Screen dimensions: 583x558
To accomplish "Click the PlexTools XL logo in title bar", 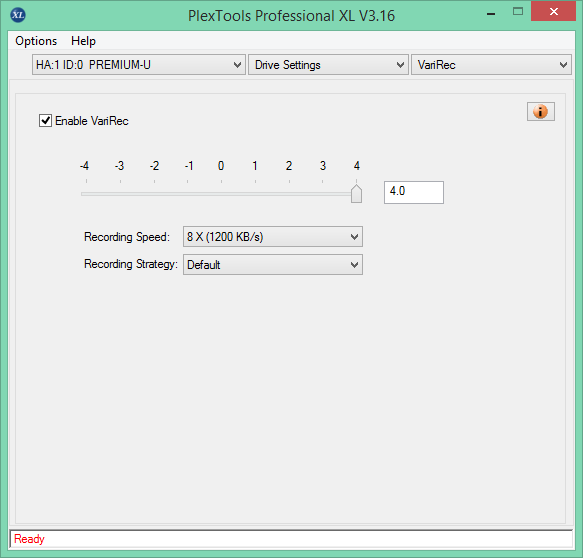I will point(18,15).
